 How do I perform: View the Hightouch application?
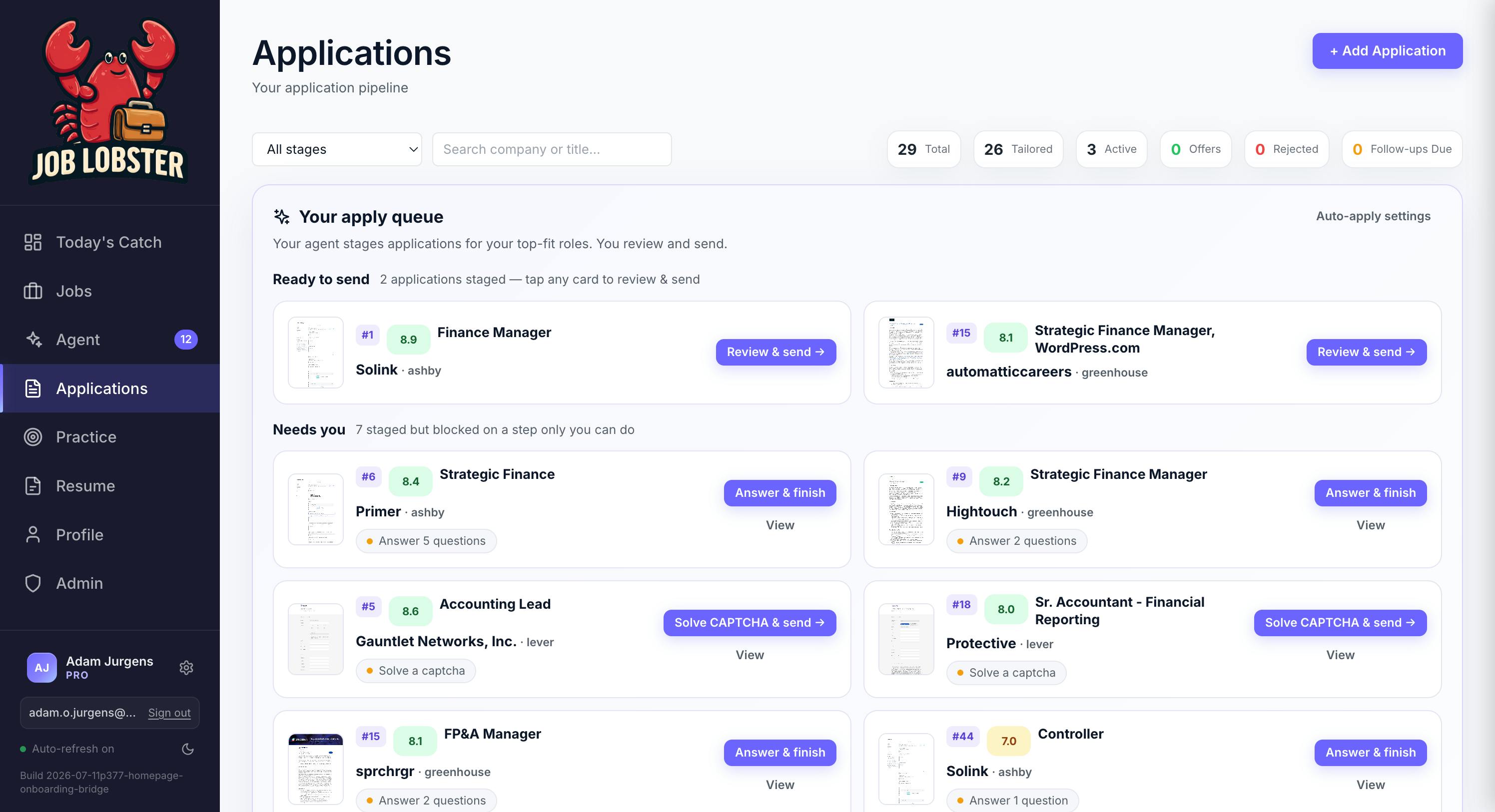(1370, 525)
